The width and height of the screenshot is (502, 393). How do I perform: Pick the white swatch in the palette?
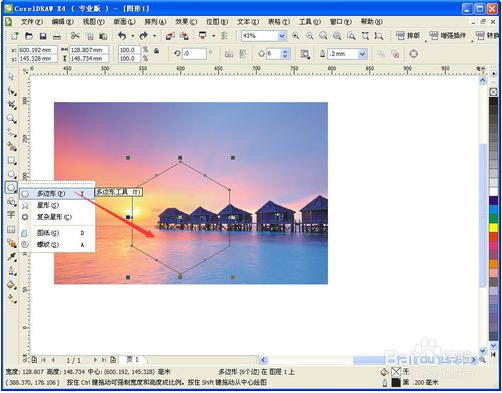pyautogui.click(x=493, y=192)
